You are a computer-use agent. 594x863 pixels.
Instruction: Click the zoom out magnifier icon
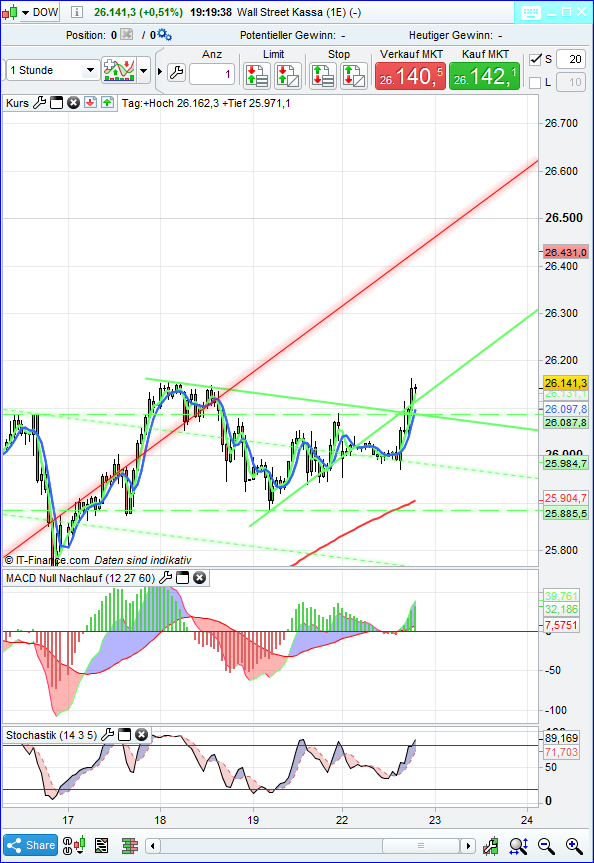point(546,845)
